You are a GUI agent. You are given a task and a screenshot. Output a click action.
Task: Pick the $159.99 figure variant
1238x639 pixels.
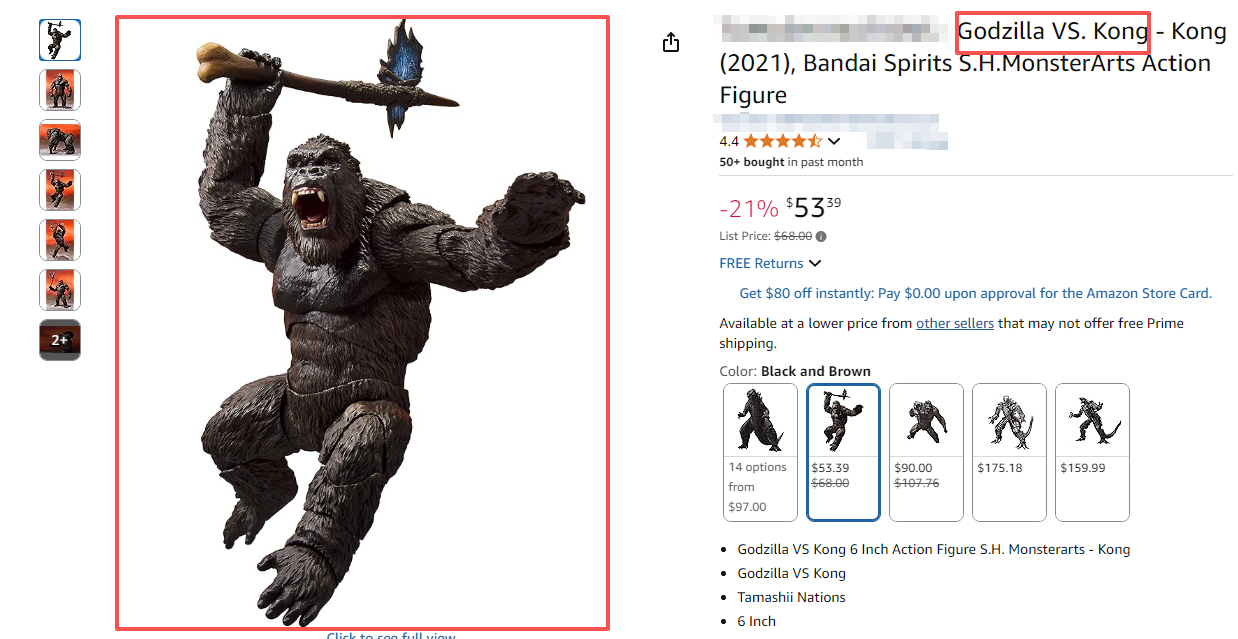tap(1092, 452)
